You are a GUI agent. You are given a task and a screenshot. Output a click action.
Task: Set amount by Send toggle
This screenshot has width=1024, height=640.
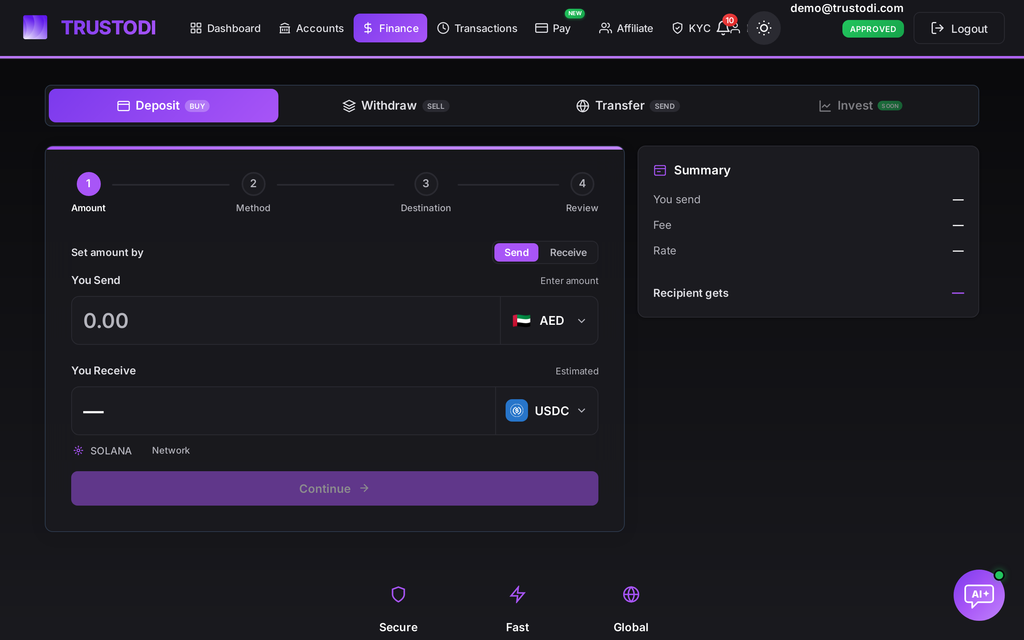click(x=516, y=253)
